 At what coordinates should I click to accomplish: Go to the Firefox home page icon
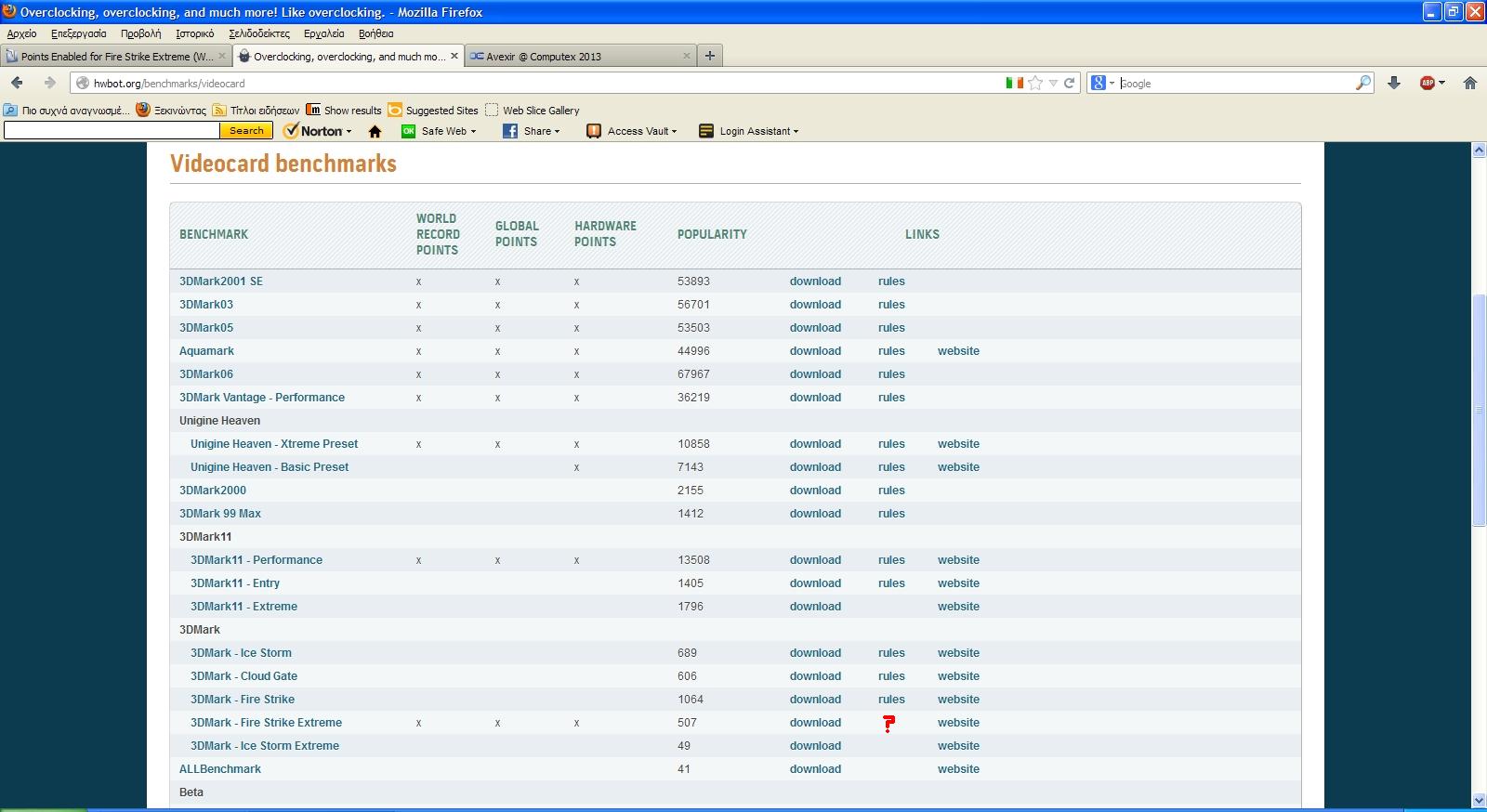point(1470,83)
